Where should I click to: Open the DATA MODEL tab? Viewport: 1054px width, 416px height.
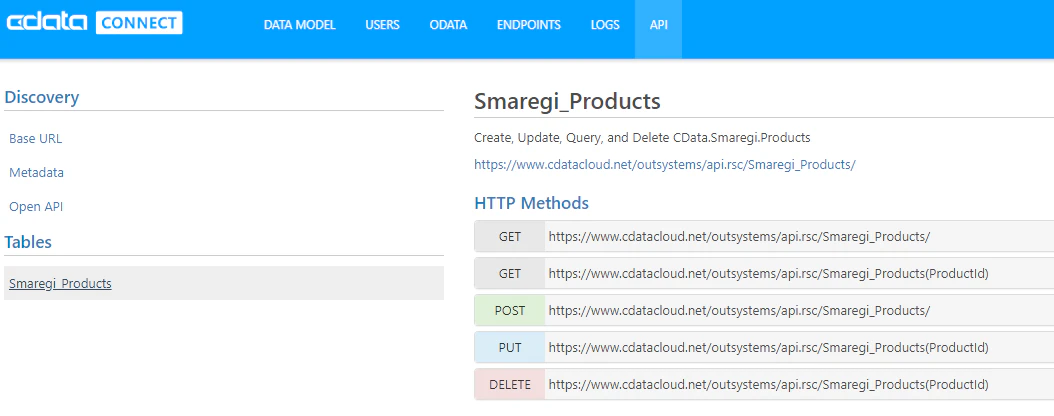point(299,25)
